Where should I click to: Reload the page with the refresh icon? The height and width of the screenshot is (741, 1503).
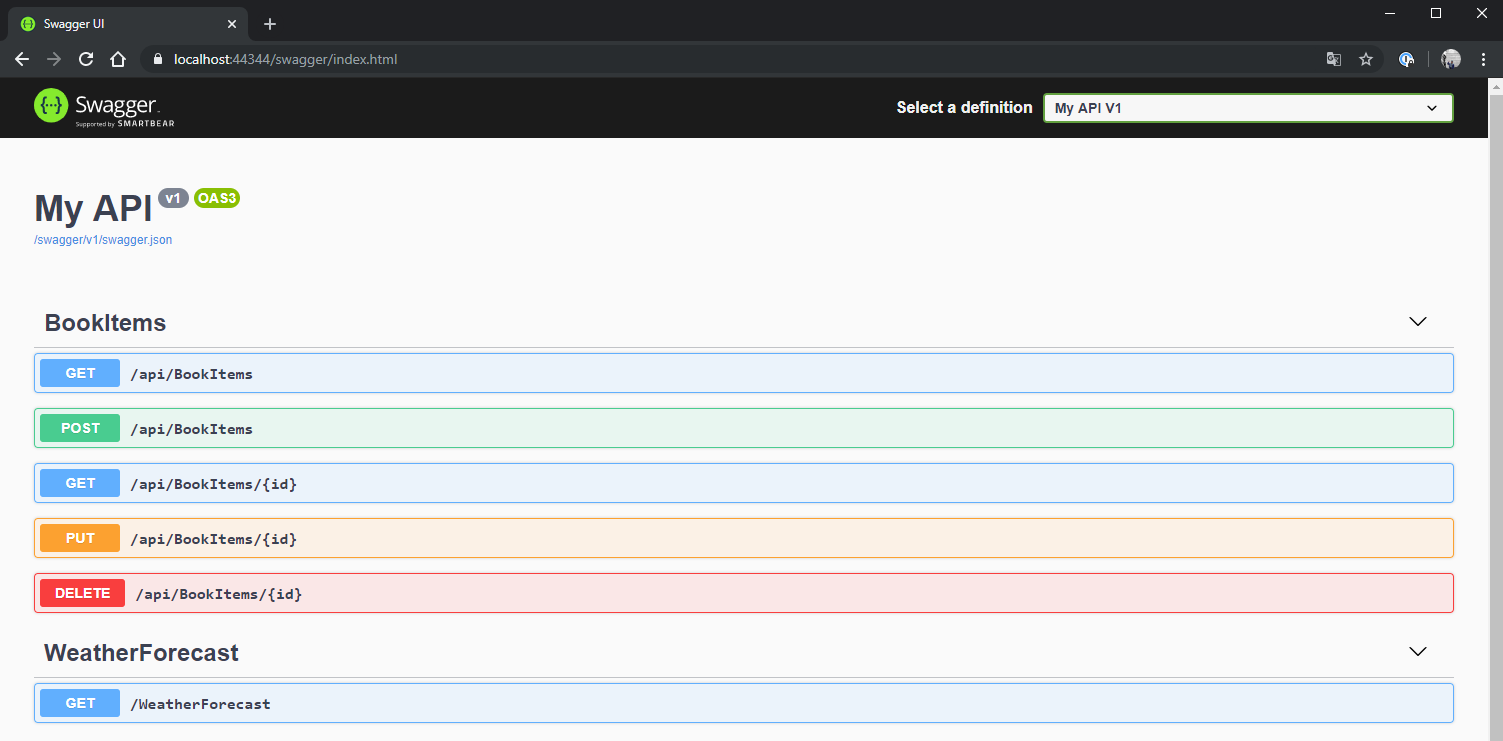click(x=85, y=59)
